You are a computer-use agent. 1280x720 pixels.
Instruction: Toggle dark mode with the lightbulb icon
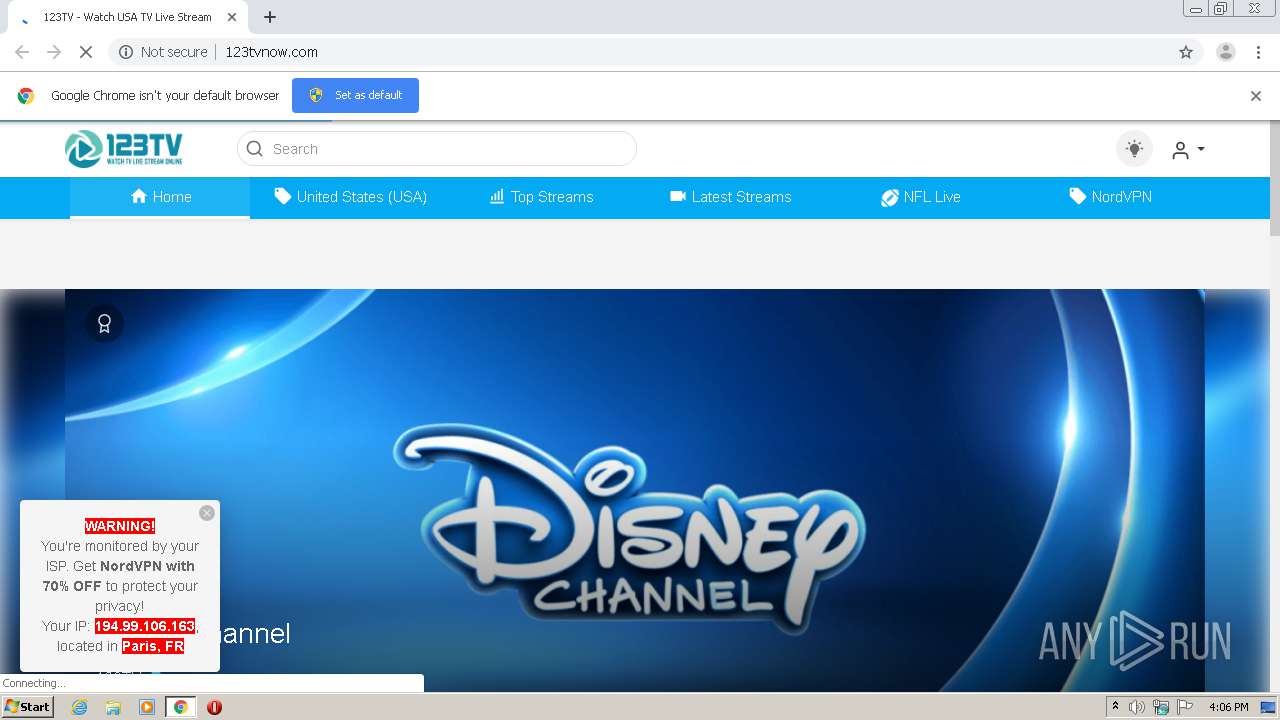[x=1134, y=149]
